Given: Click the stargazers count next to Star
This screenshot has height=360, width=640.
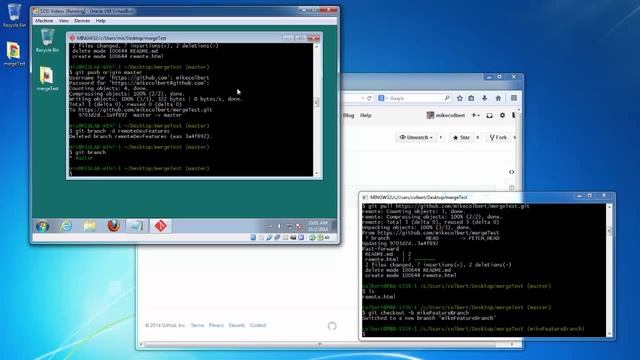Looking at the screenshot, I should point(478,138).
